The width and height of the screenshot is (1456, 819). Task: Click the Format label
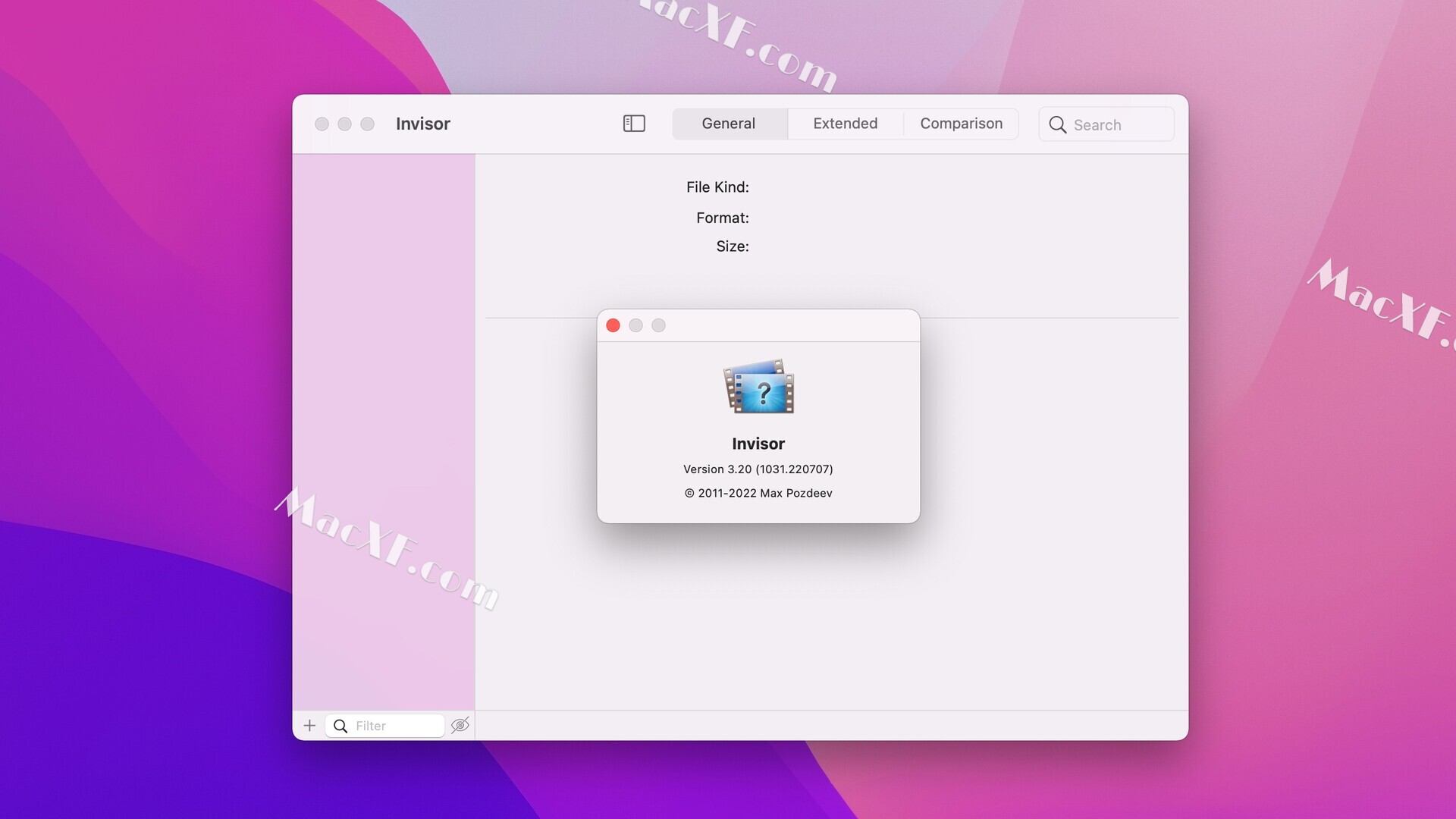[x=721, y=218]
